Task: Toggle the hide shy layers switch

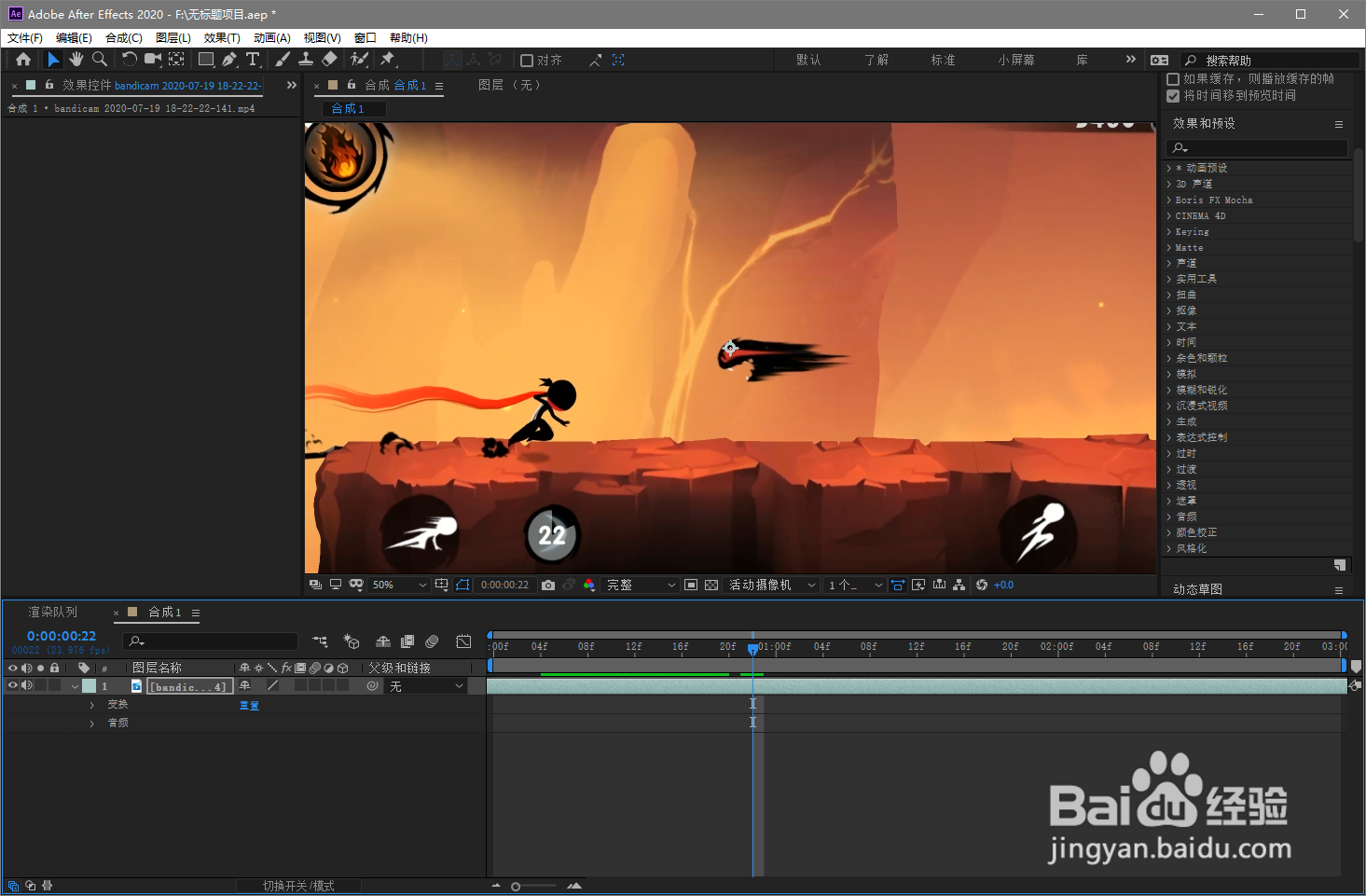Action: (x=383, y=641)
